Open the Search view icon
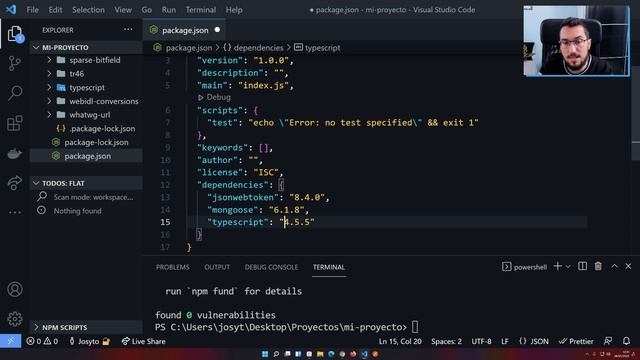Screen dimensions: 640x360 tap(15, 93)
